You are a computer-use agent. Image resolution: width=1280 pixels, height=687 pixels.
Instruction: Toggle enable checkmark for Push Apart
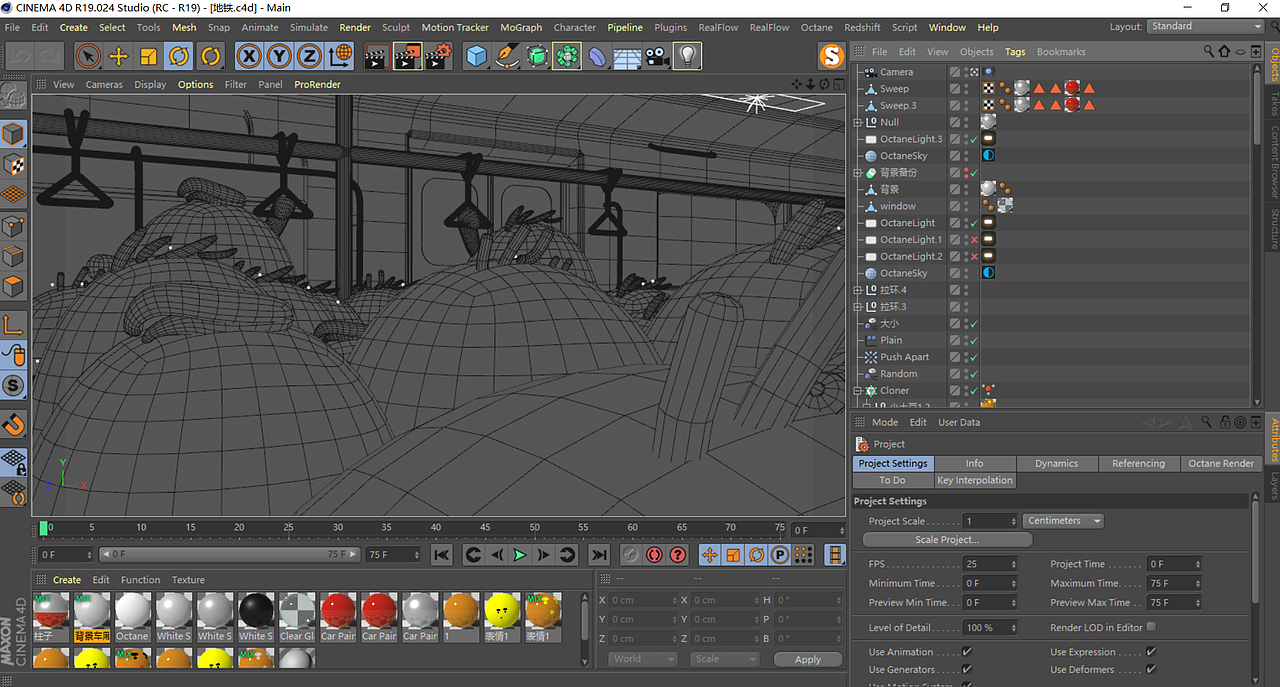(x=974, y=357)
